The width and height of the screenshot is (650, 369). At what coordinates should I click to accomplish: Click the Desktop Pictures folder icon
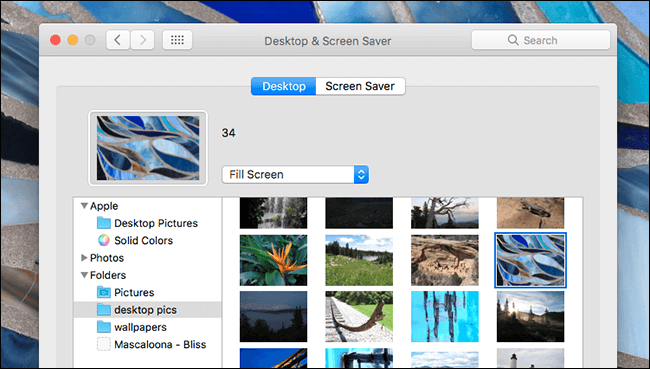click(104, 223)
